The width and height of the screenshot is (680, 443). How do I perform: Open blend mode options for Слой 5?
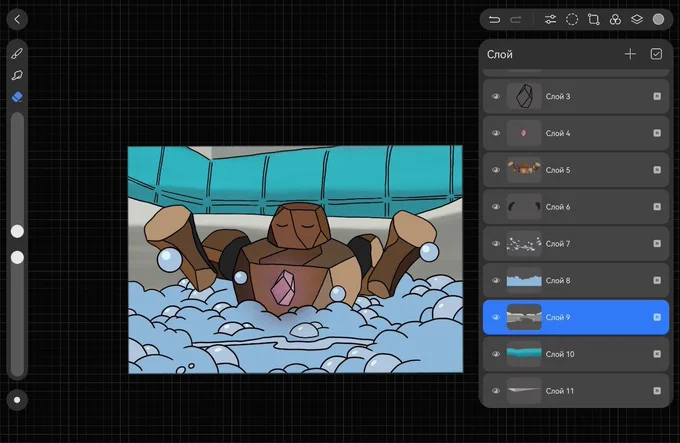[x=657, y=170]
